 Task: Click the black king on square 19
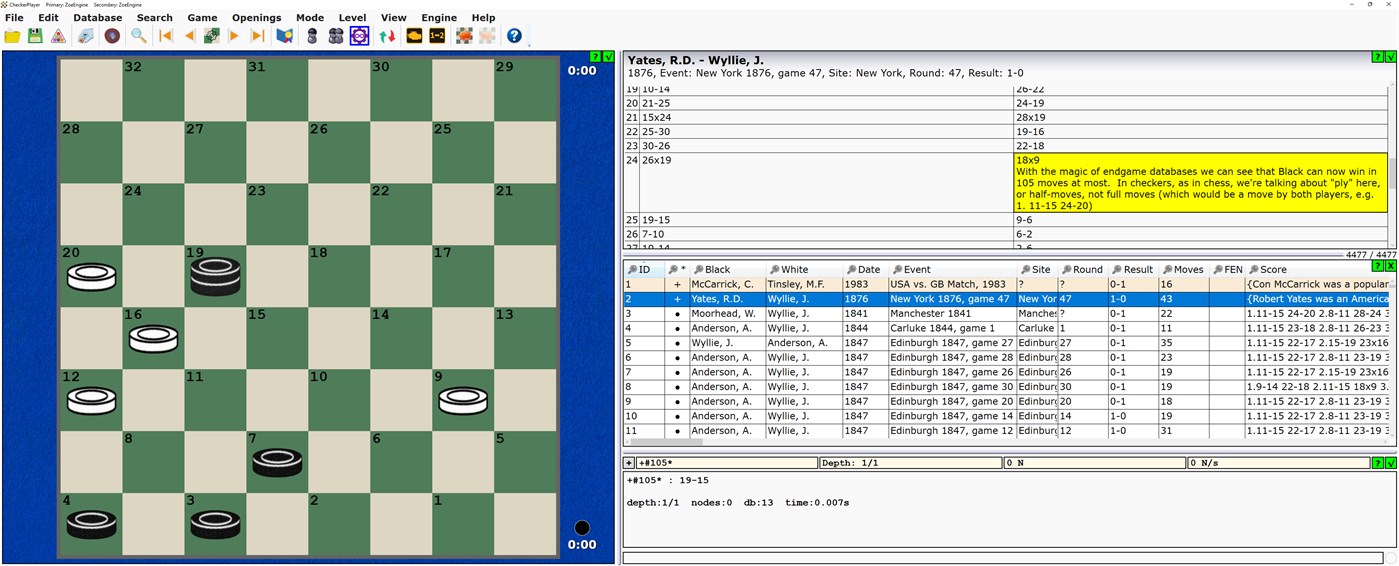click(216, 275)
